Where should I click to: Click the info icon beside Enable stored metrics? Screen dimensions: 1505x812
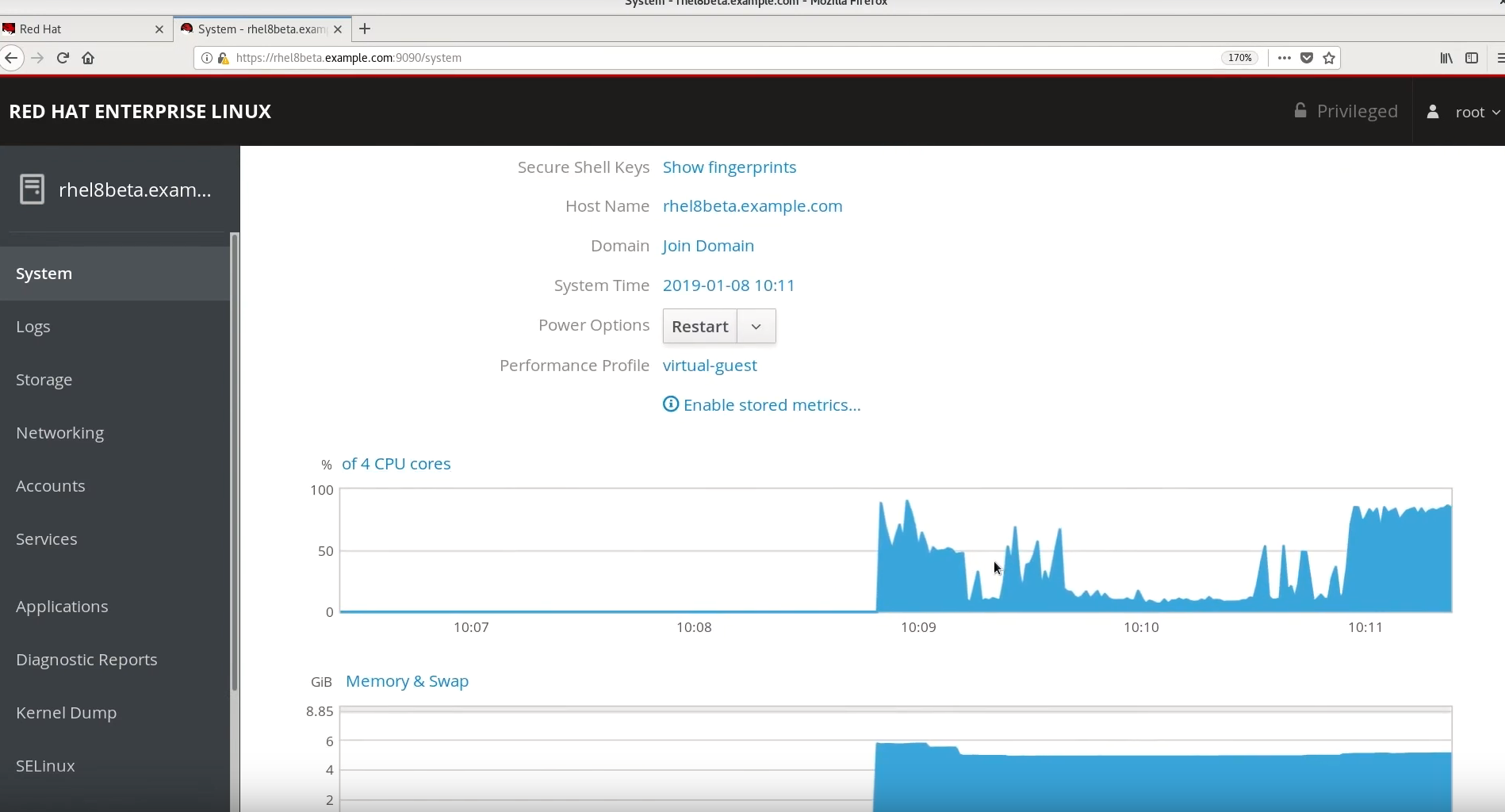tap(671, 404)
